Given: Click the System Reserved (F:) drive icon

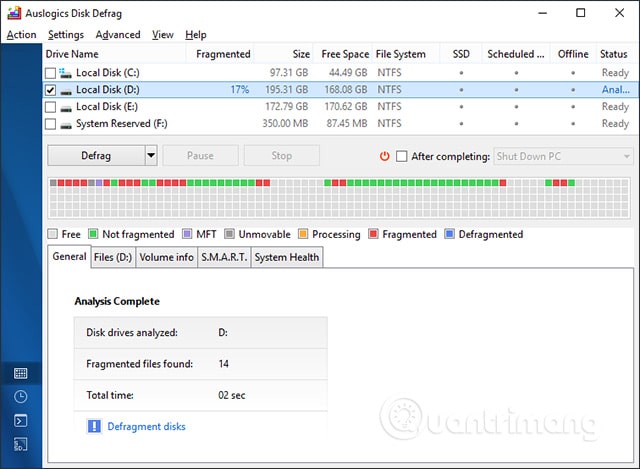Looking at the screenshot, I should click(x=66, y=125).
